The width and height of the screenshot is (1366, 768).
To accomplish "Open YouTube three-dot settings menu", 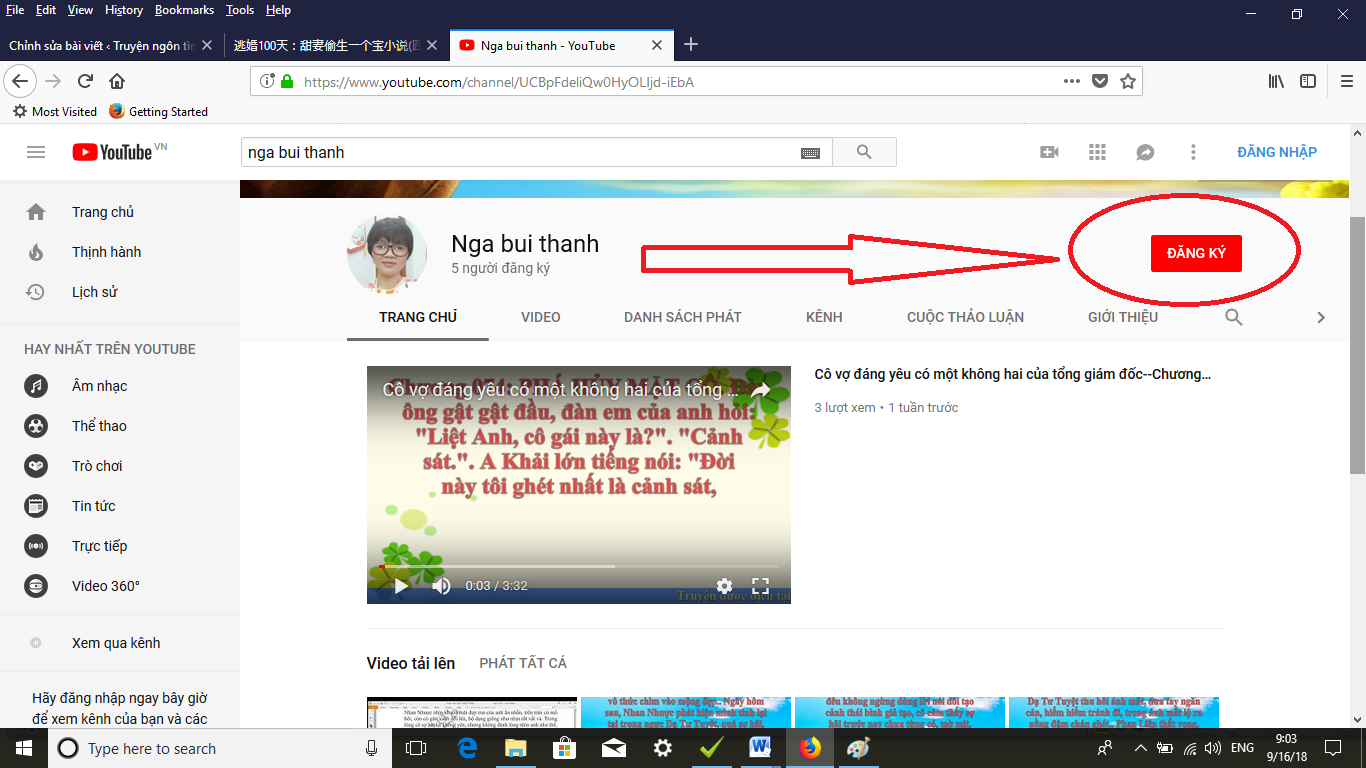I will pyautogui.click(x=1193, y=152).
